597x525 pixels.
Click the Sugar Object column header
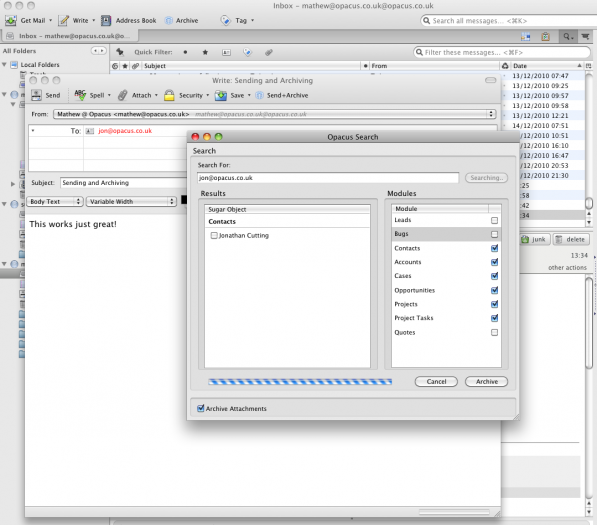point(287,209)
